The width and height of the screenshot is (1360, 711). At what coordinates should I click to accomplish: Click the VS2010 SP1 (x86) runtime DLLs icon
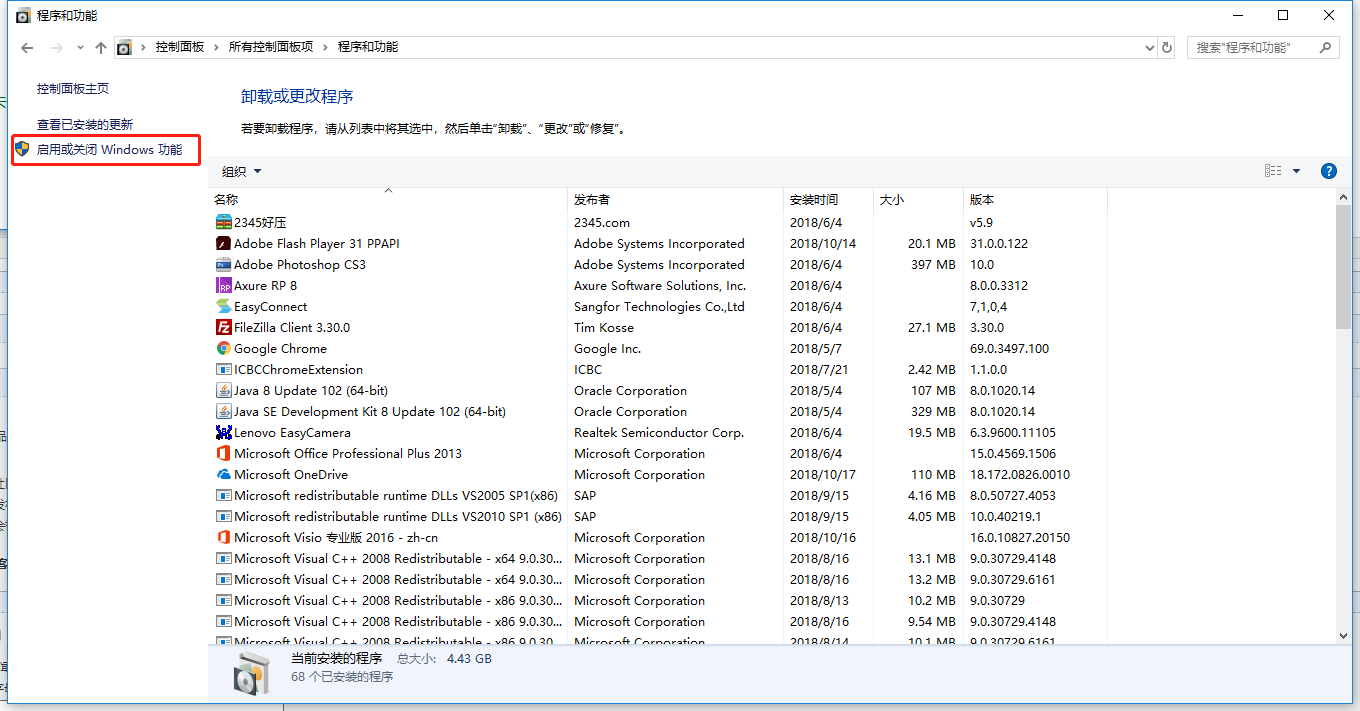(x=223, y=516)
